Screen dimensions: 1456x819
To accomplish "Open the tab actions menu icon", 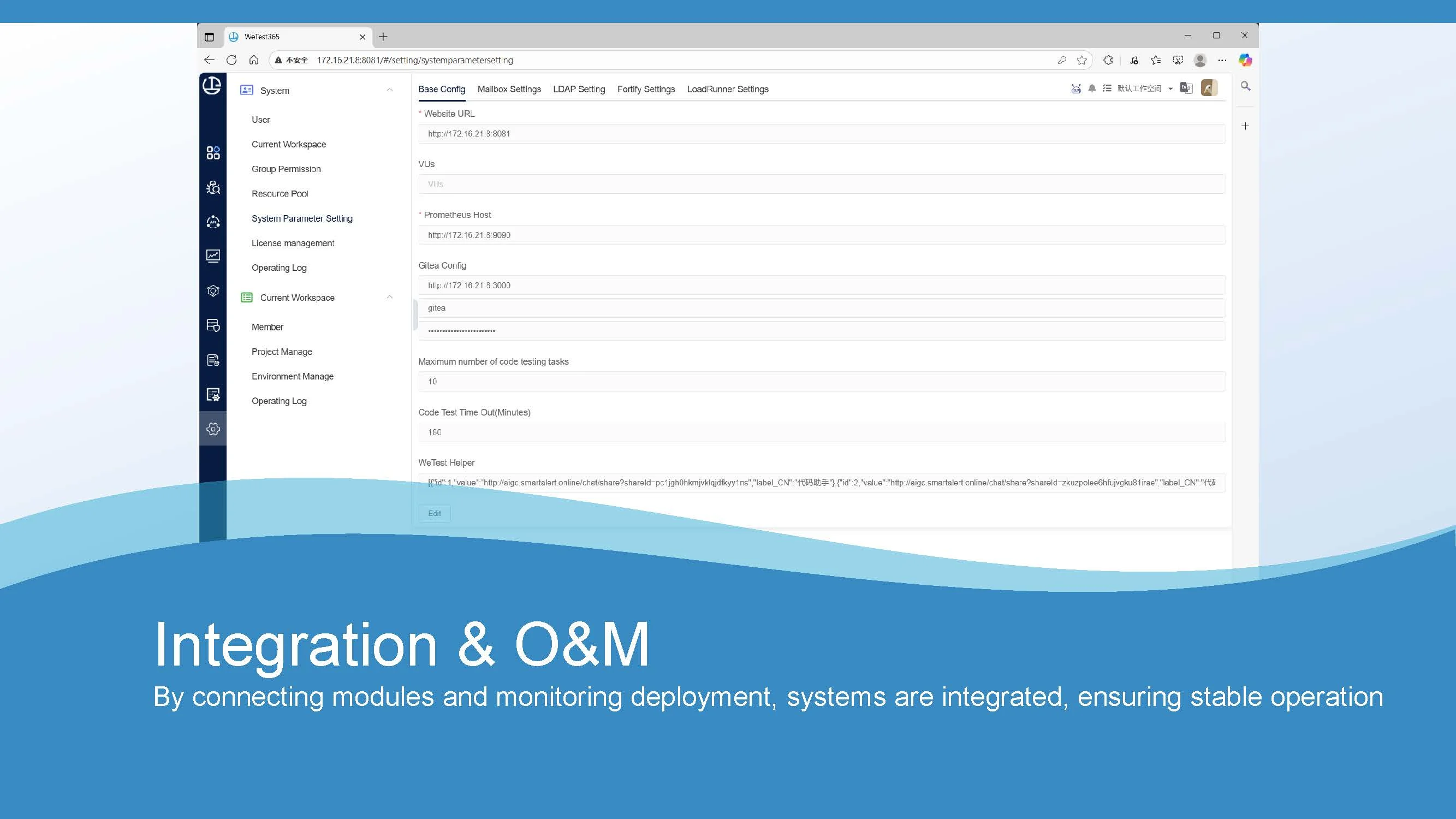I will [x=209, y=37].
